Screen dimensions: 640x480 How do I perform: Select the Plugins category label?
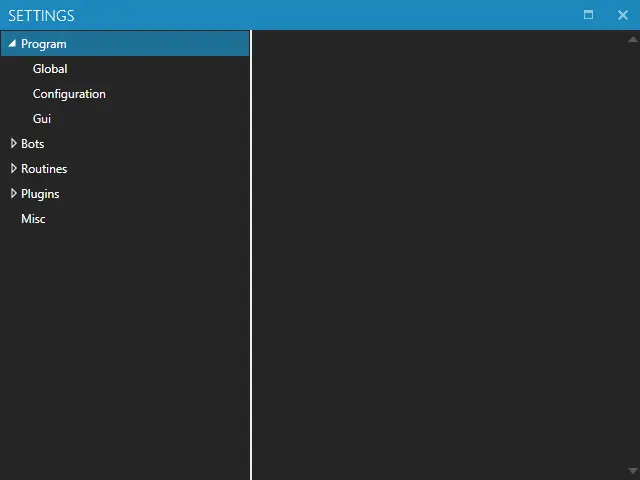coord(40,194)
